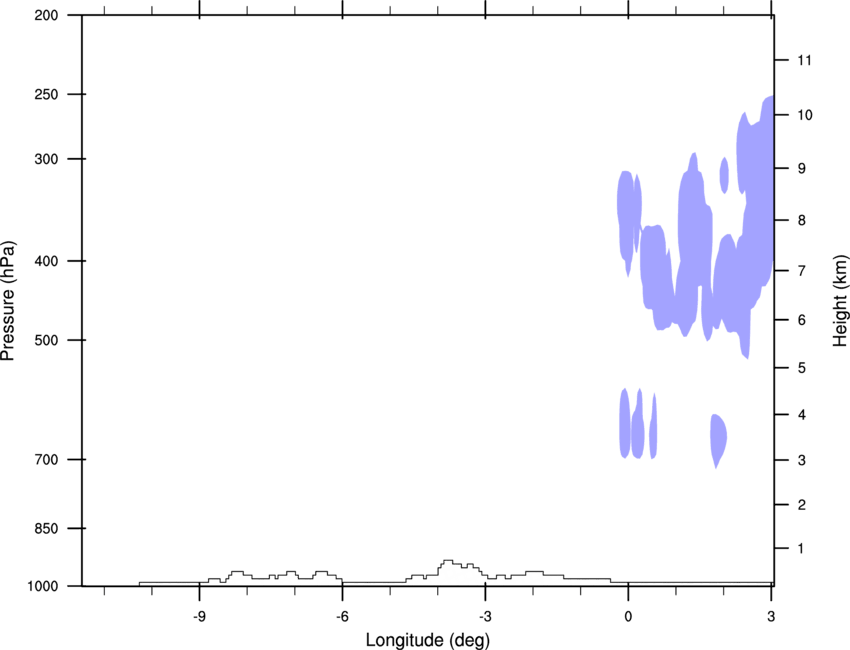
Task: Pick the 7 km height label
Action: [x=802, y=271]
